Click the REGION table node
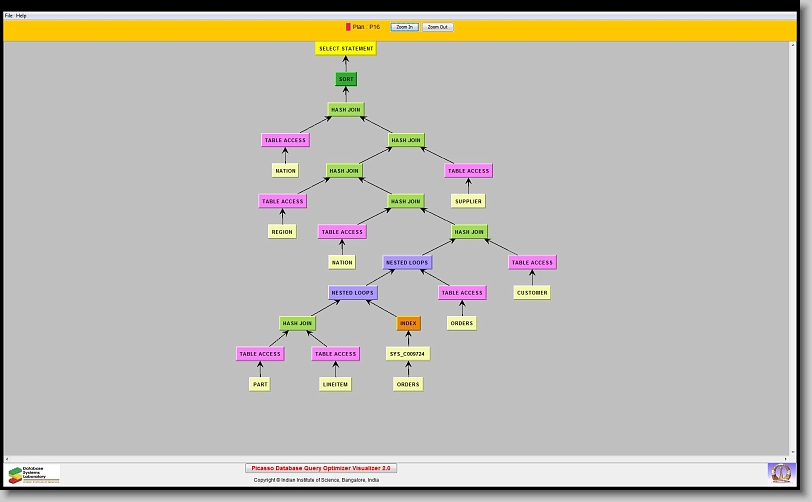The height and width of the screenshot is (502, 812). 282,232
